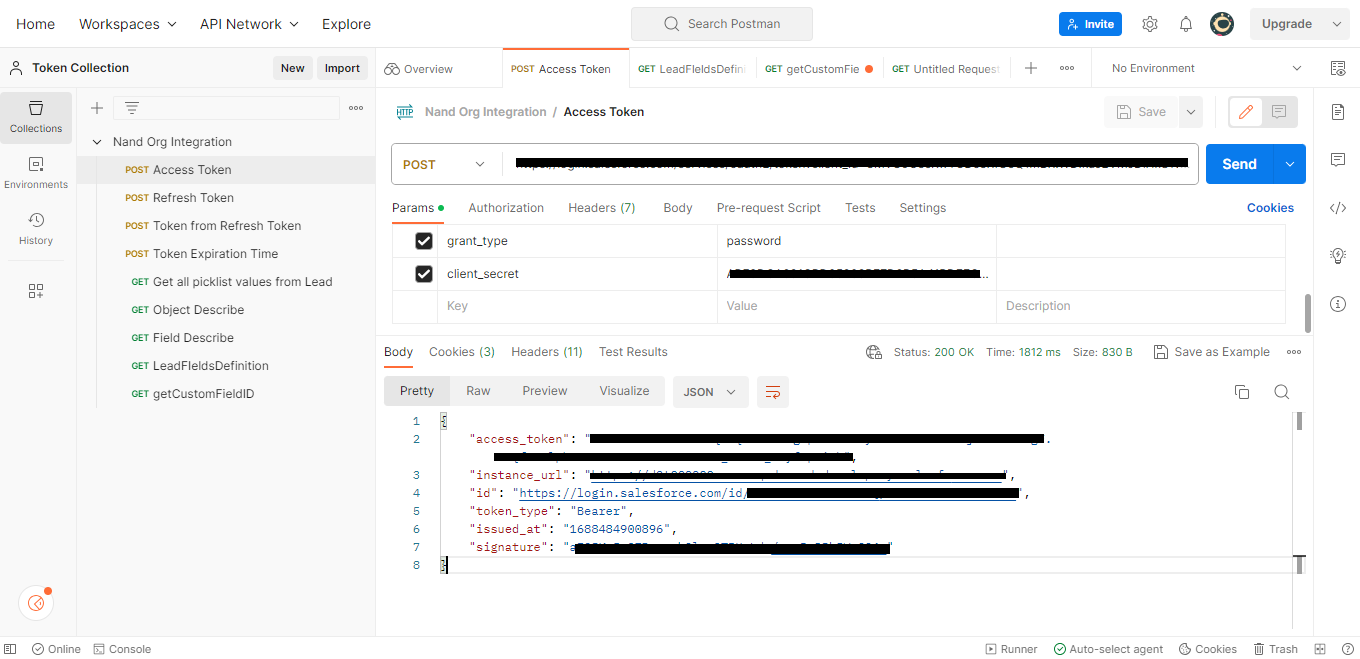The width and height of the screenshot is (1360, 659).
Task: Open Postman settings gear
Action: point(1150,24)
